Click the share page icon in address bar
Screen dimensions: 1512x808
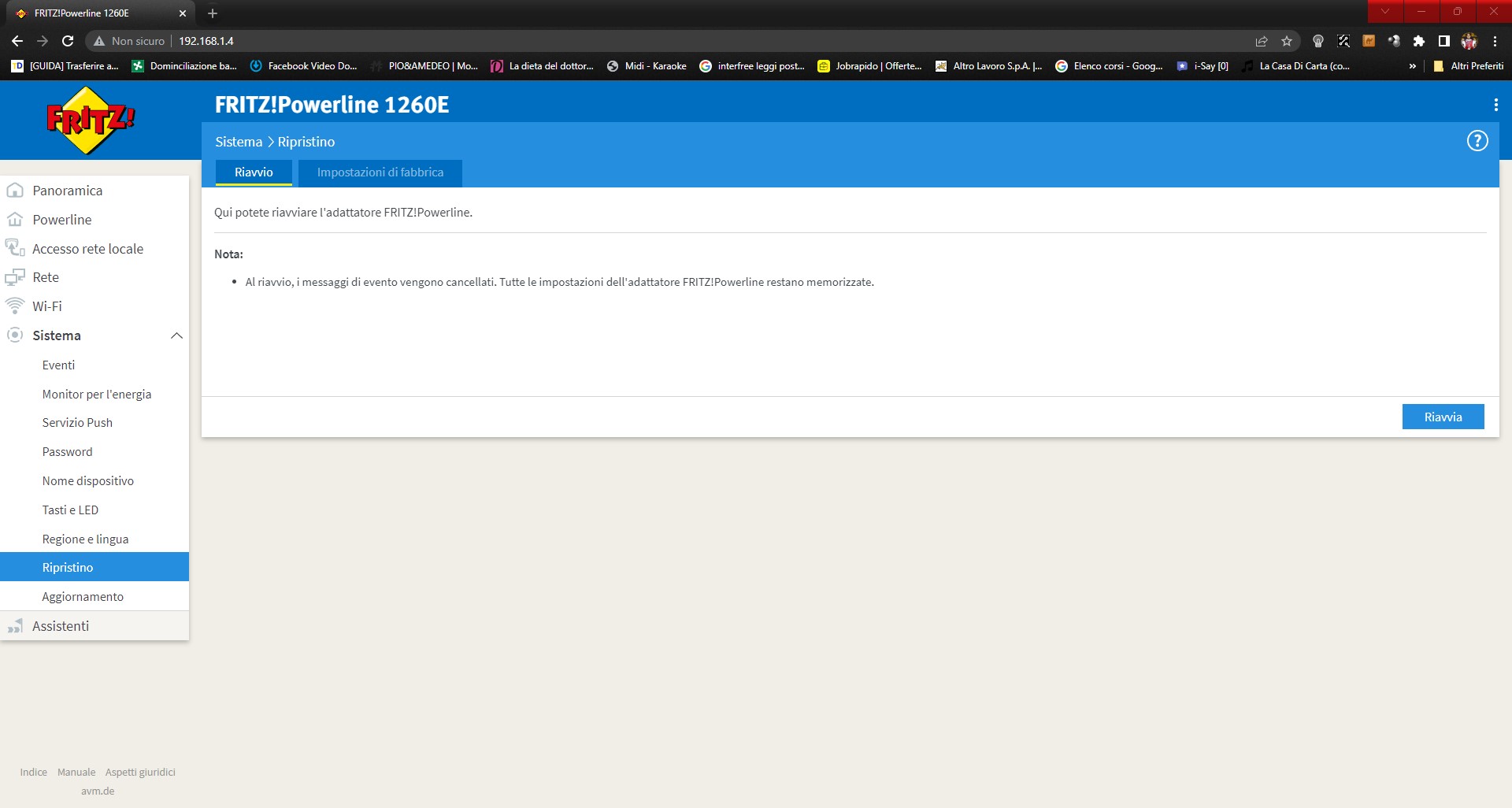click(1262, 41)
